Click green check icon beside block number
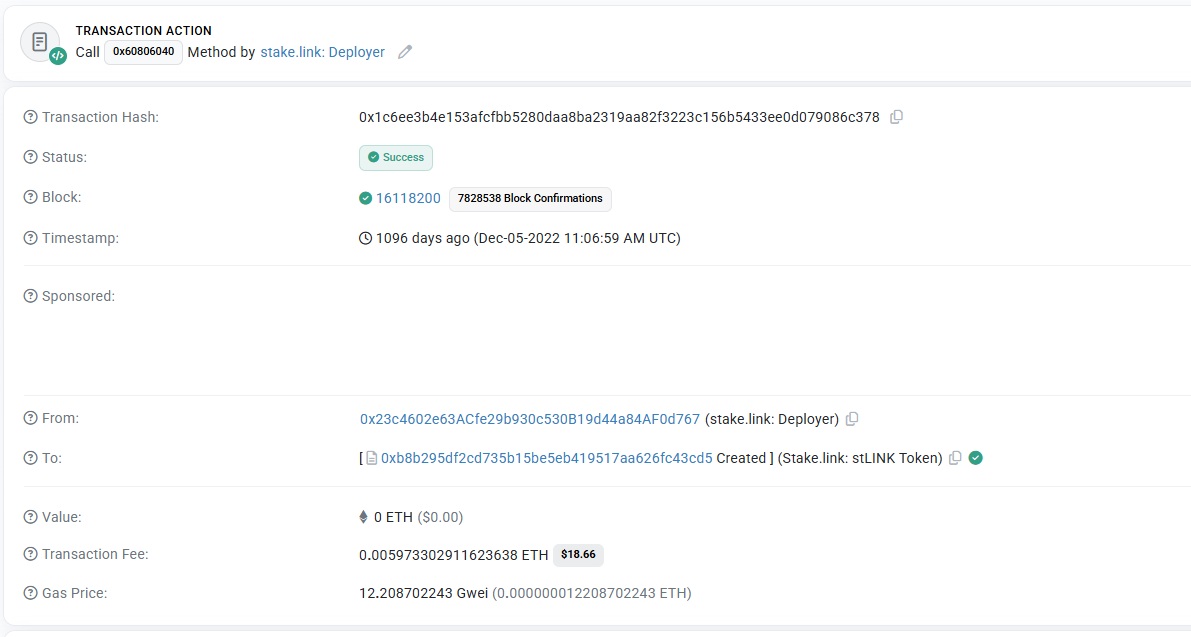 pos(365,198)
